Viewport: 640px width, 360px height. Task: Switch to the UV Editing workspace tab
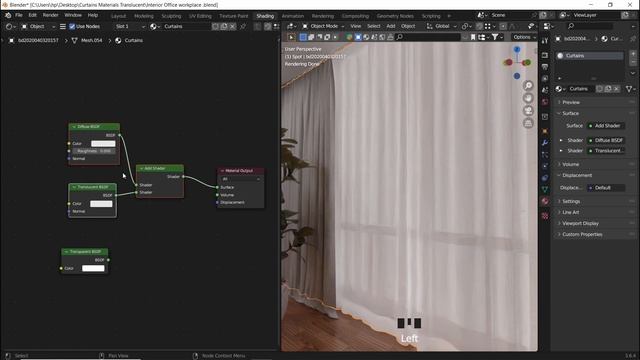tap(200, 16)
